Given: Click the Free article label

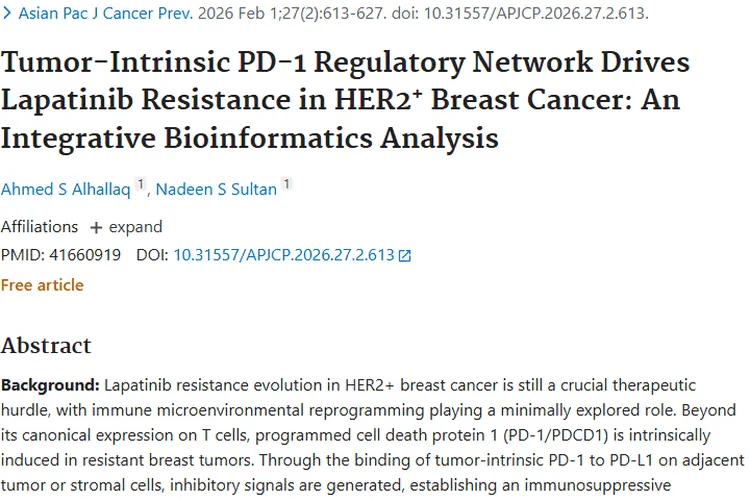Looking at the screenshot, I should pyautogui.click(x=42, y=285).
